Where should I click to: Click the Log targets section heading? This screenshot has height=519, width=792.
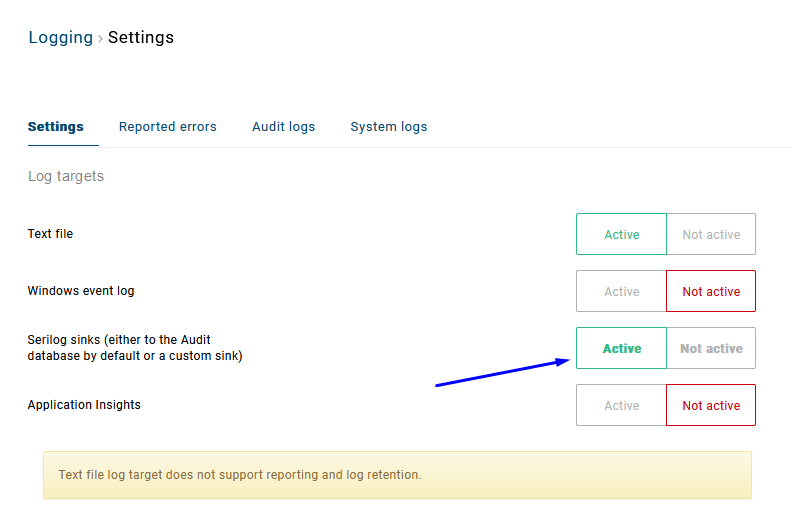66,176
